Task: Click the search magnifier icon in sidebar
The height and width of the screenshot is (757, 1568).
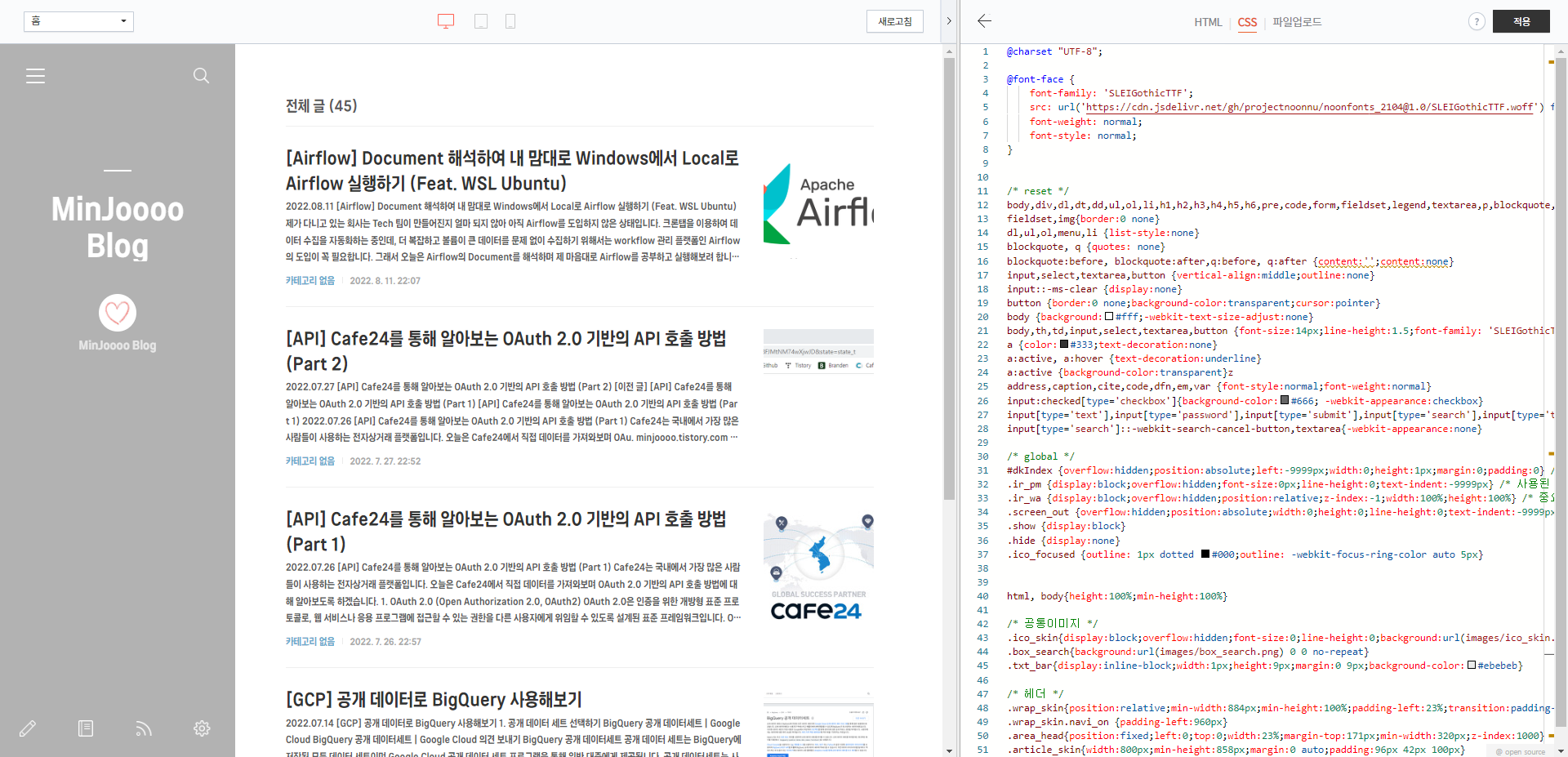Action: coord(201,76)
